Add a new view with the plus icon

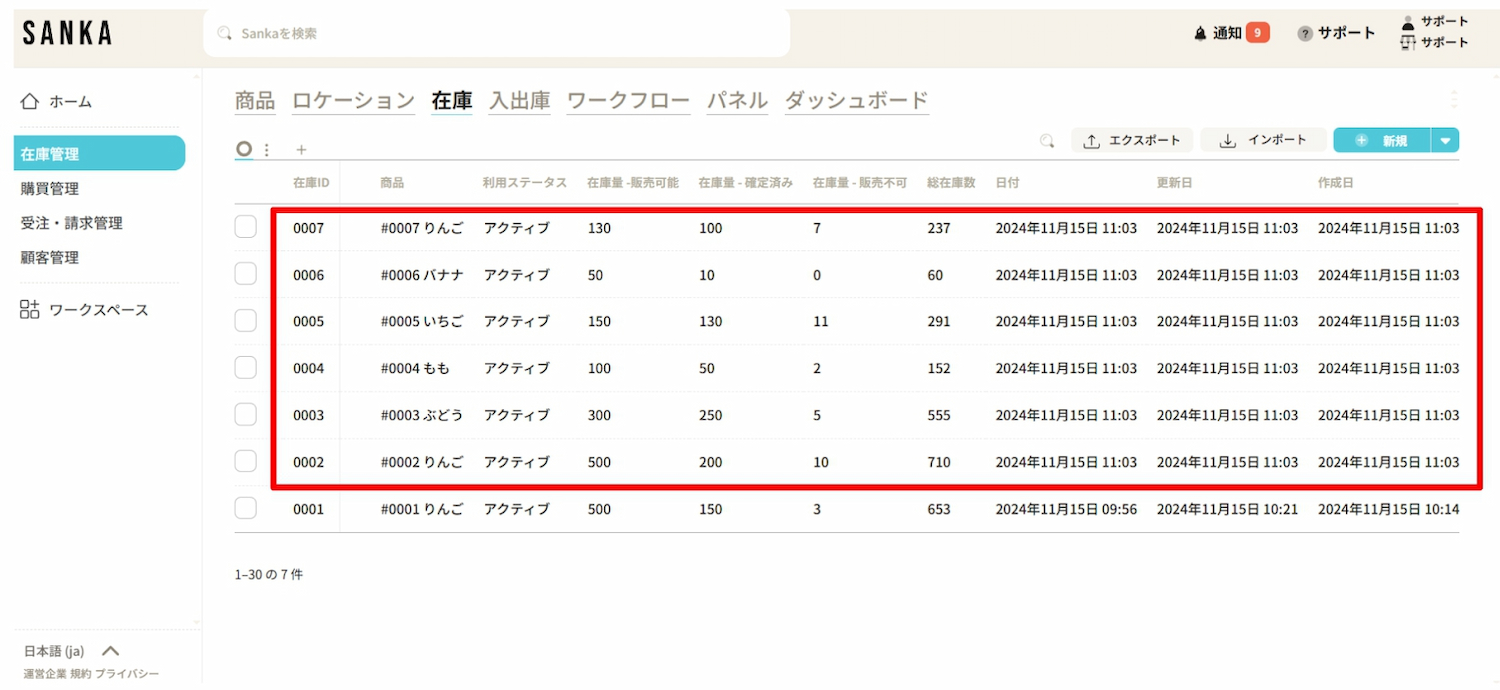tap(301, 150)
